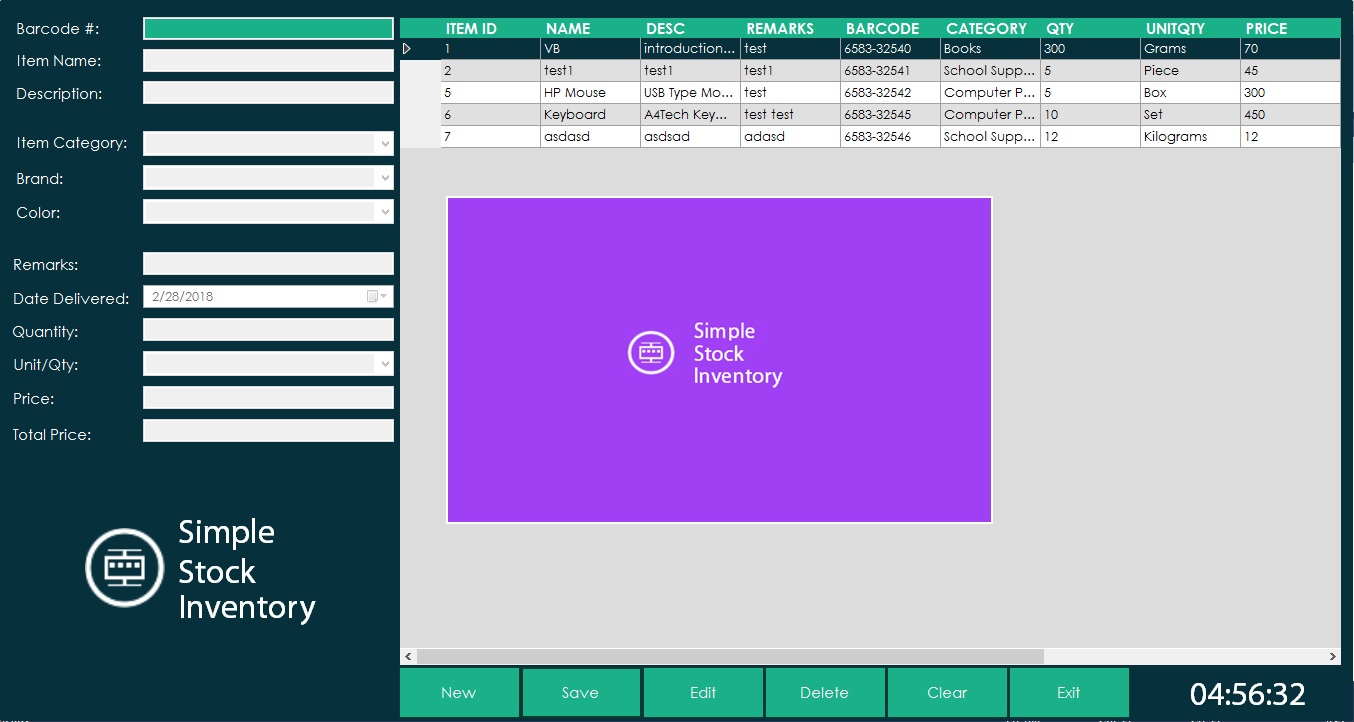The width and height of the screenshot is (1354, 722).
Task: Exit the application
Action: tap(1069, 692)
